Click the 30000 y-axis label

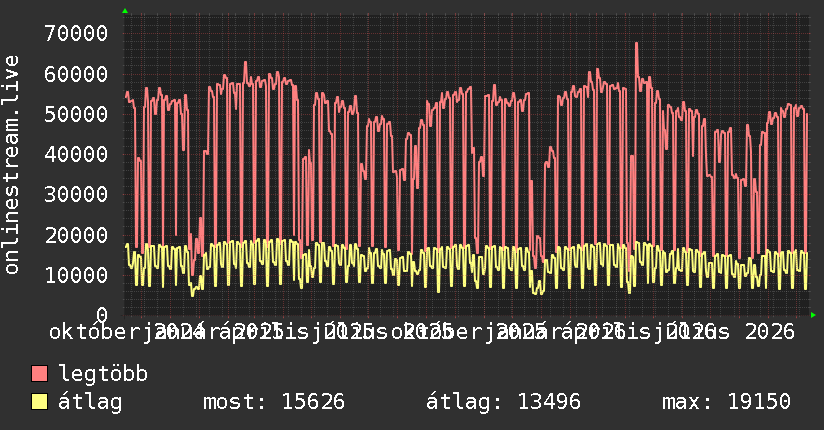tap(76, 194)
